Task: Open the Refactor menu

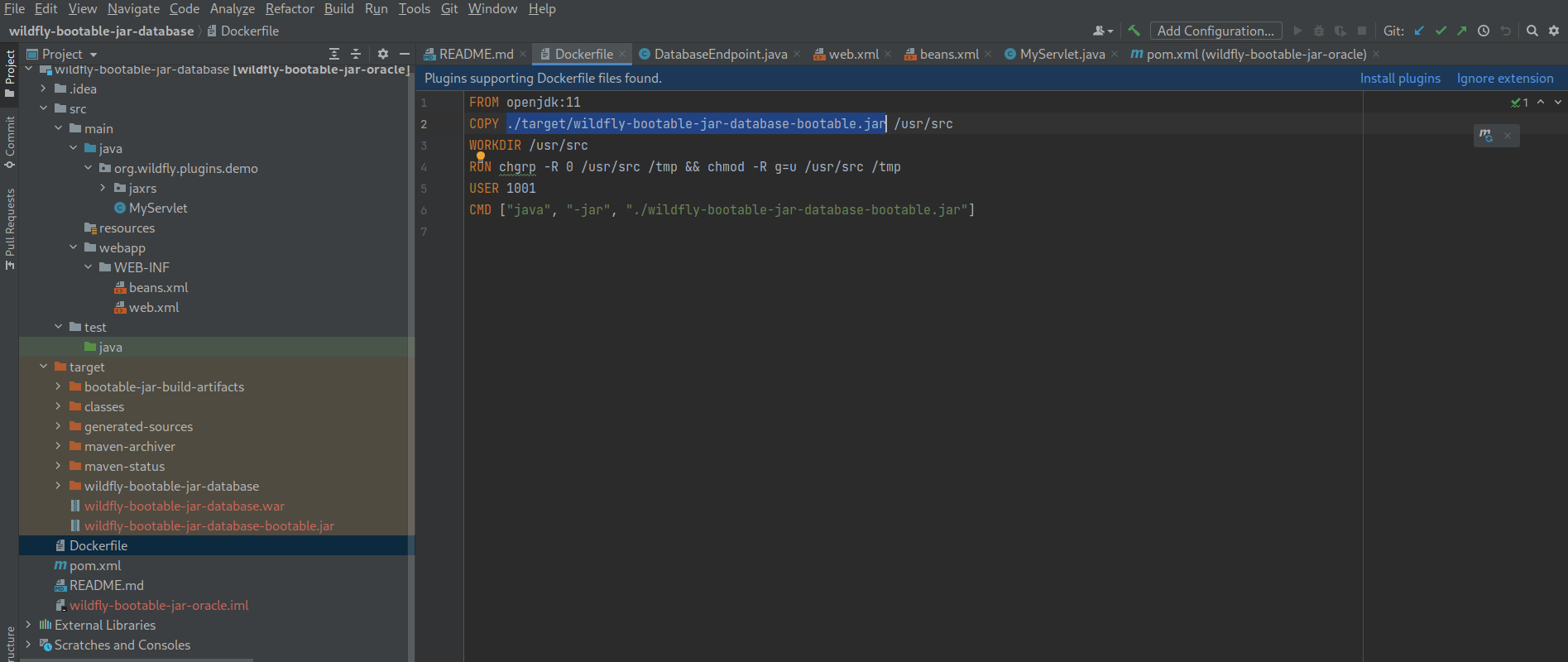Action: (x=290, y=8)
